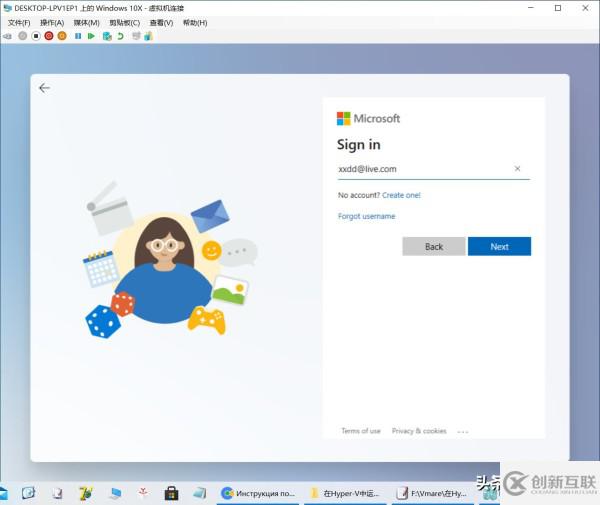Open the F:\Vmare\在Hy... taskbar item

pos(433,494)
